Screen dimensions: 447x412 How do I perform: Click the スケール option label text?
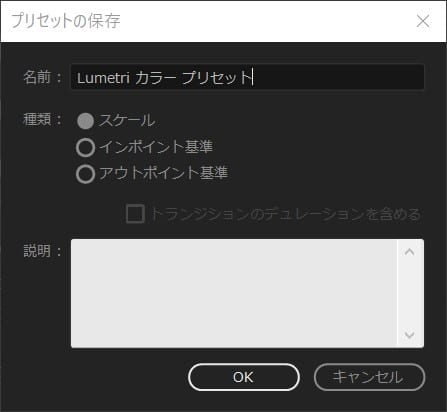127,121
